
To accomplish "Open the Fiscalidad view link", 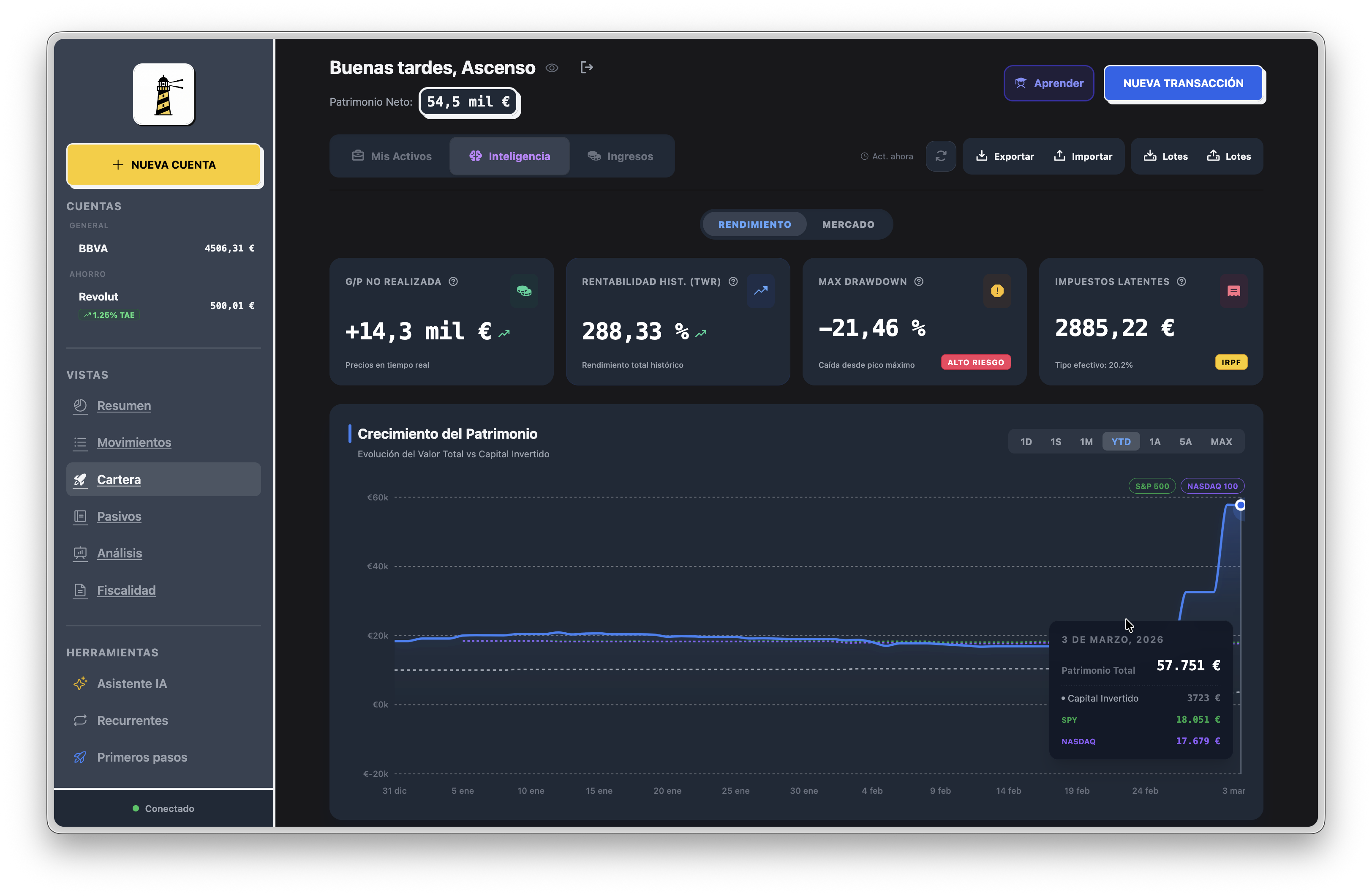I will coord(126,590).
